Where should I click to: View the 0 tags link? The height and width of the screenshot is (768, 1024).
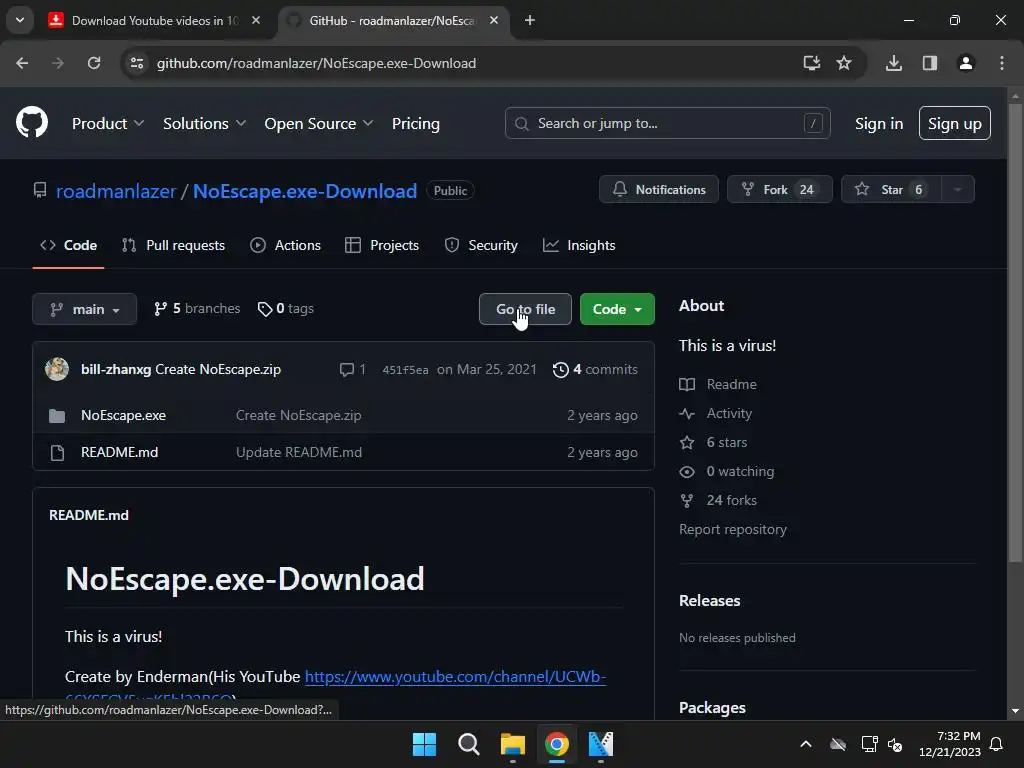click(285, 308)
